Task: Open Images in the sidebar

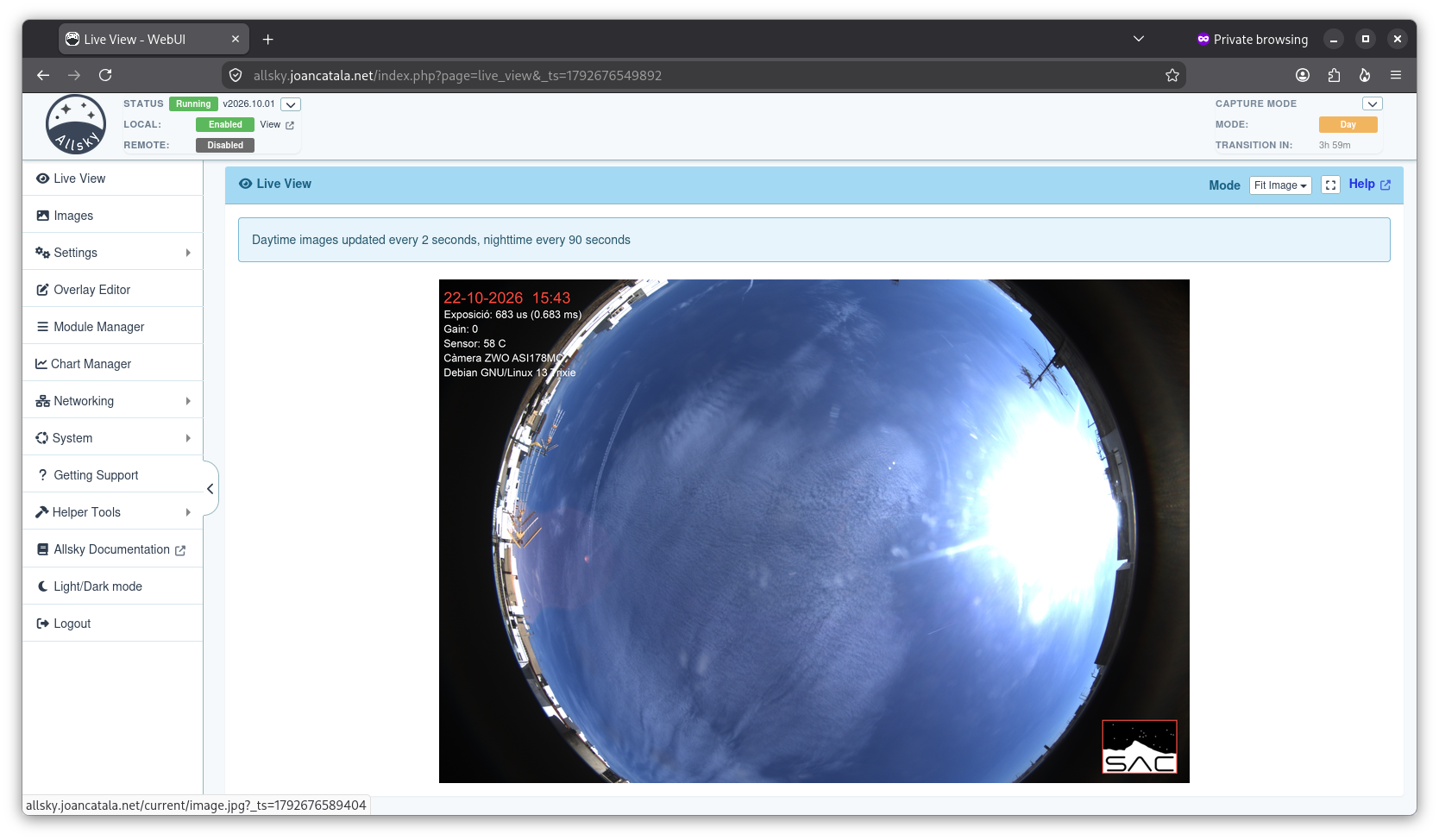Action: pyautogui.click(x=112, y=216)
